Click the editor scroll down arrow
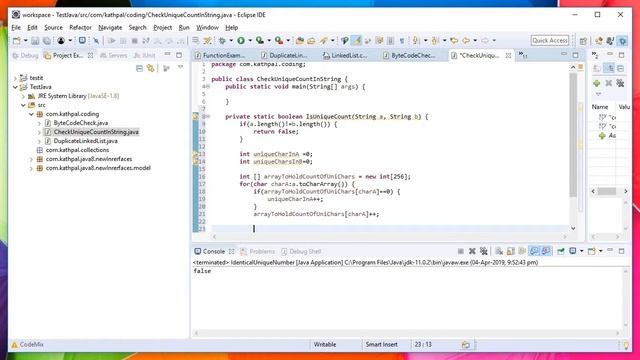The height and width of the screenshot is (360, 640). [x=573, y=229]
